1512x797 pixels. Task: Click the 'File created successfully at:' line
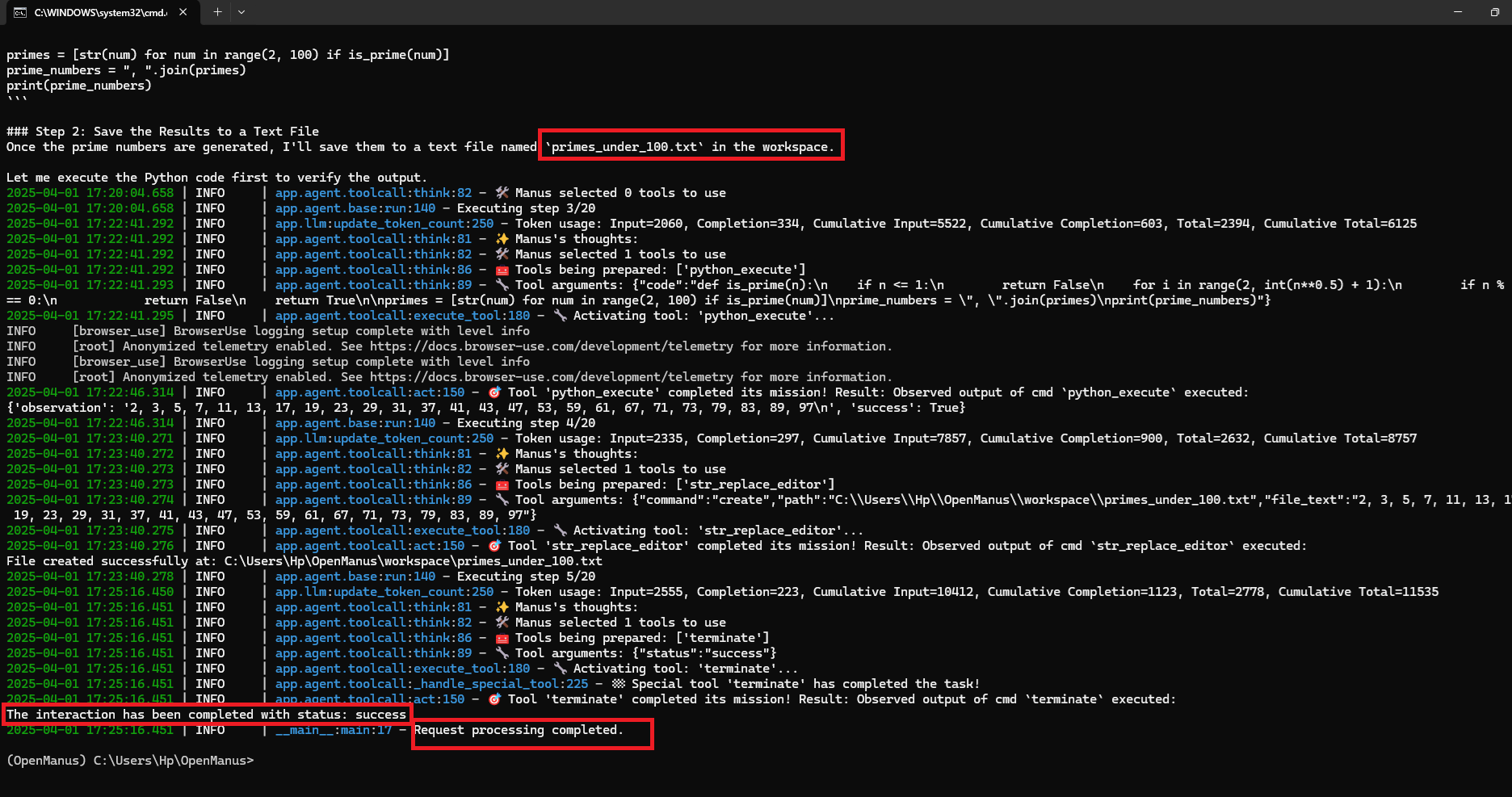coord(304,561)
